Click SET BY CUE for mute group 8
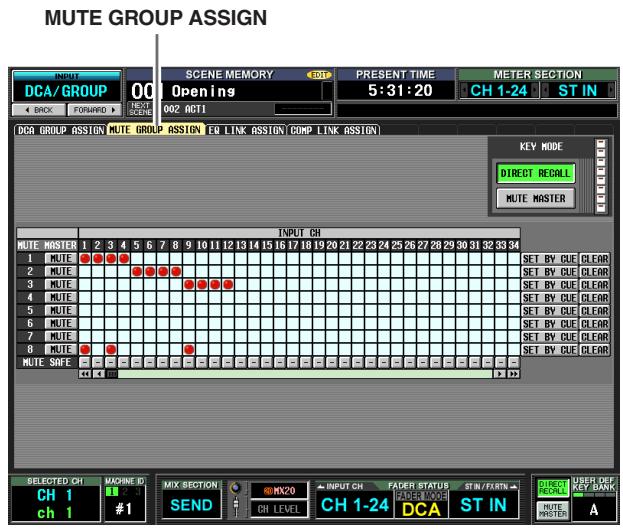 549,350
